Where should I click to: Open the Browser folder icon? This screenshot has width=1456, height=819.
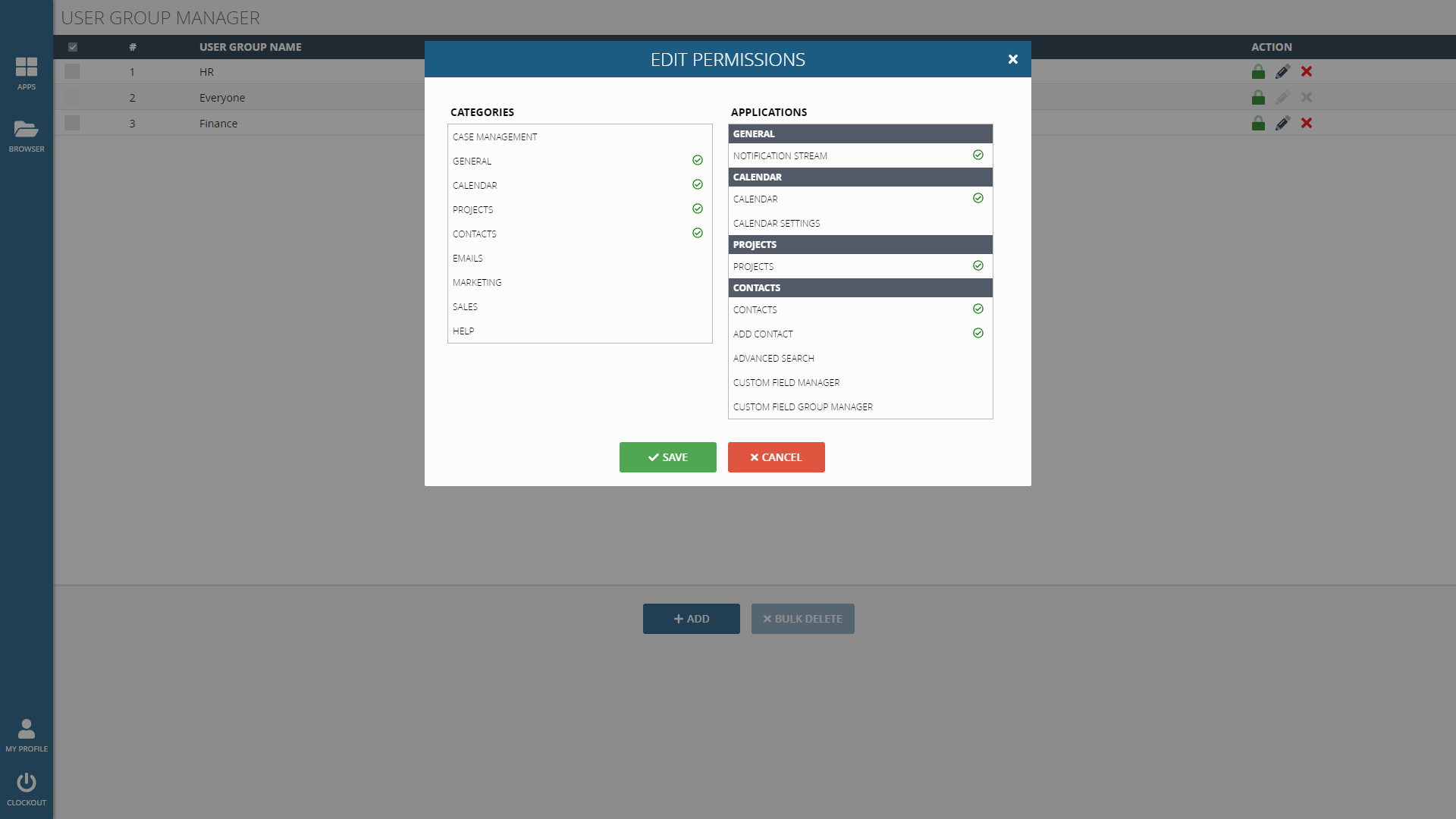(x=27, y=130)
